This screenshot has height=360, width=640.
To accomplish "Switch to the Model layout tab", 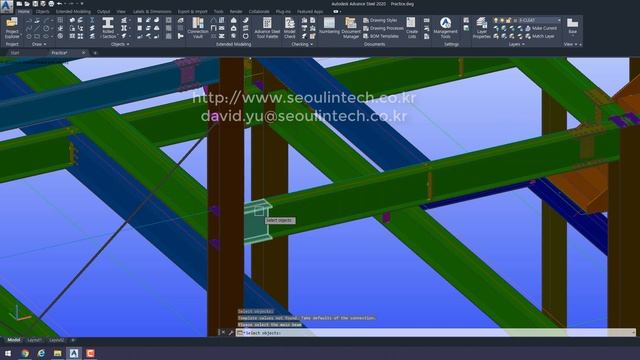I will point(13,340).
